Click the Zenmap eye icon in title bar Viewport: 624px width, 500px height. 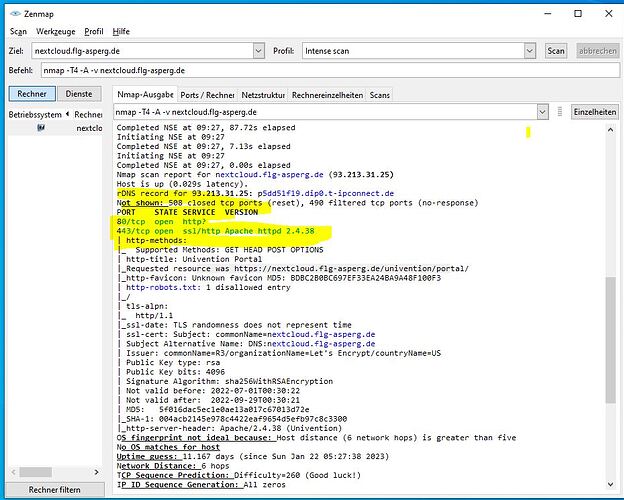click(15, 14)
